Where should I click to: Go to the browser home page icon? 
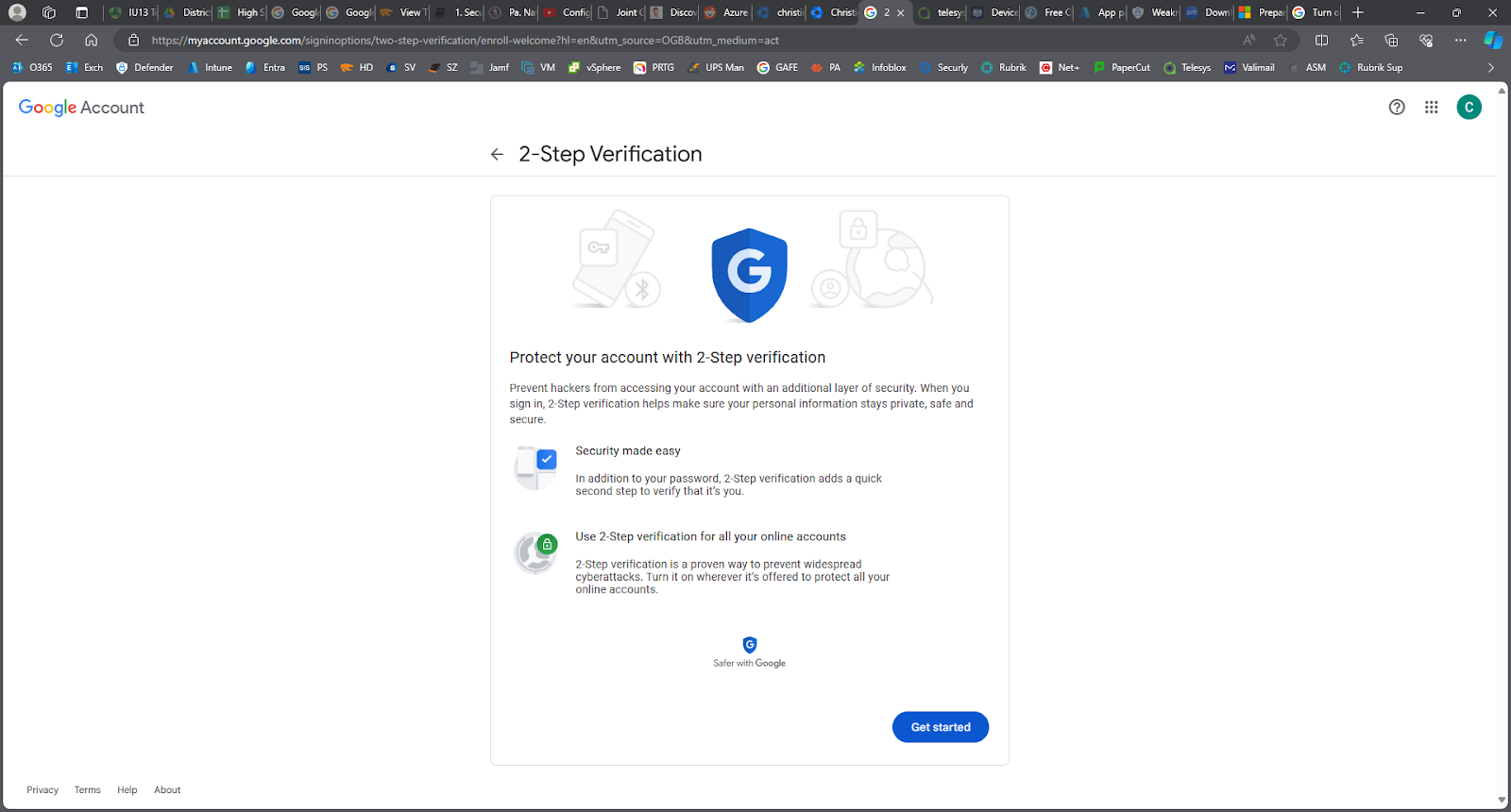click(x=91, y=40)
